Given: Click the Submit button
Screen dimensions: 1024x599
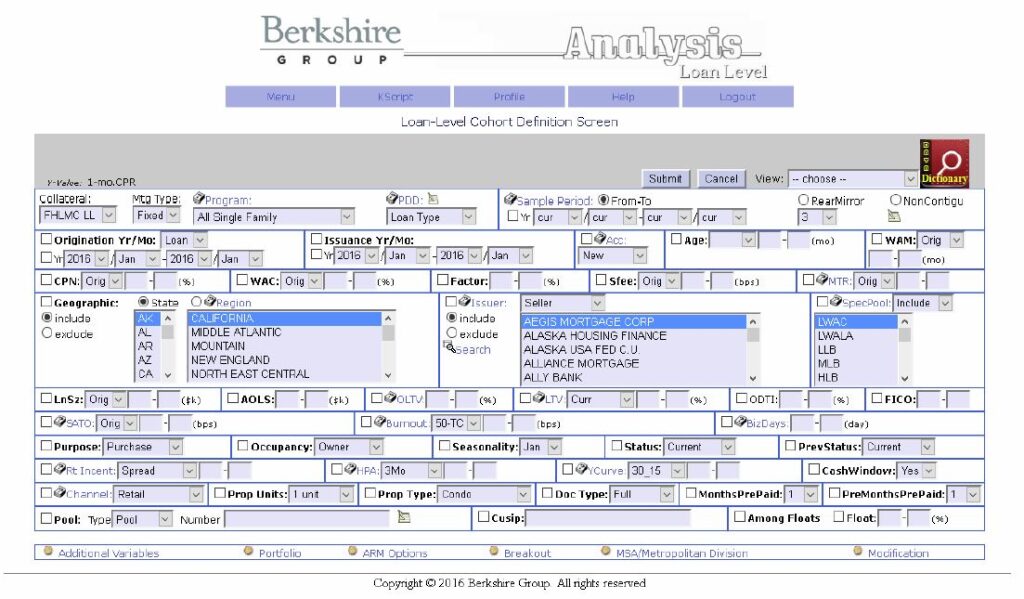Looking at the screenshot, I should (x=665, y=178).
